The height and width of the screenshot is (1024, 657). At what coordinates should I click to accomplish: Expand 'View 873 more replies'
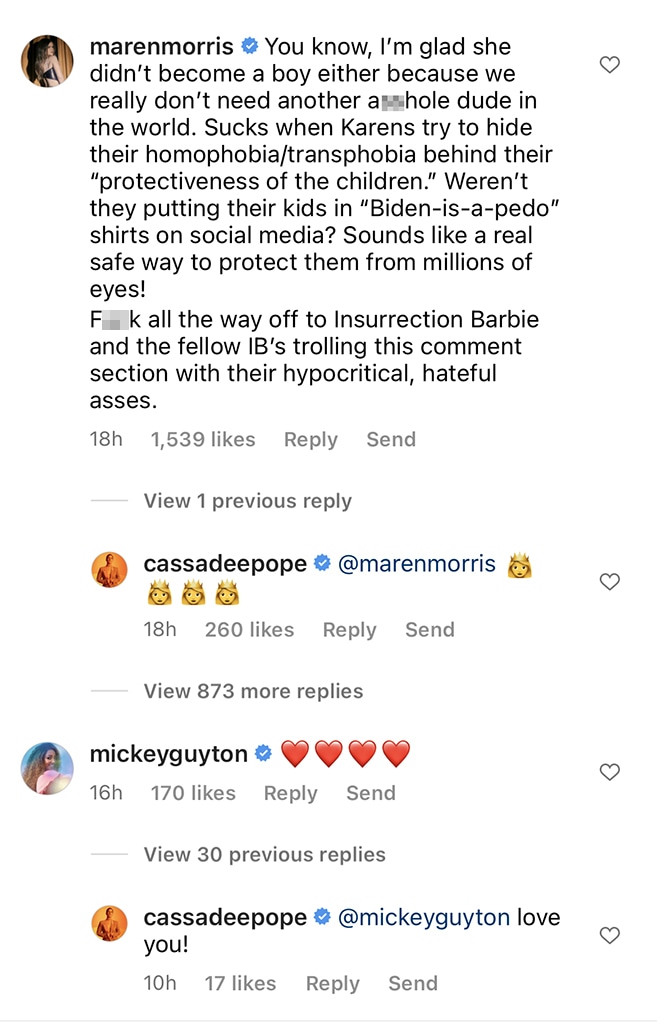pos(253,691)
